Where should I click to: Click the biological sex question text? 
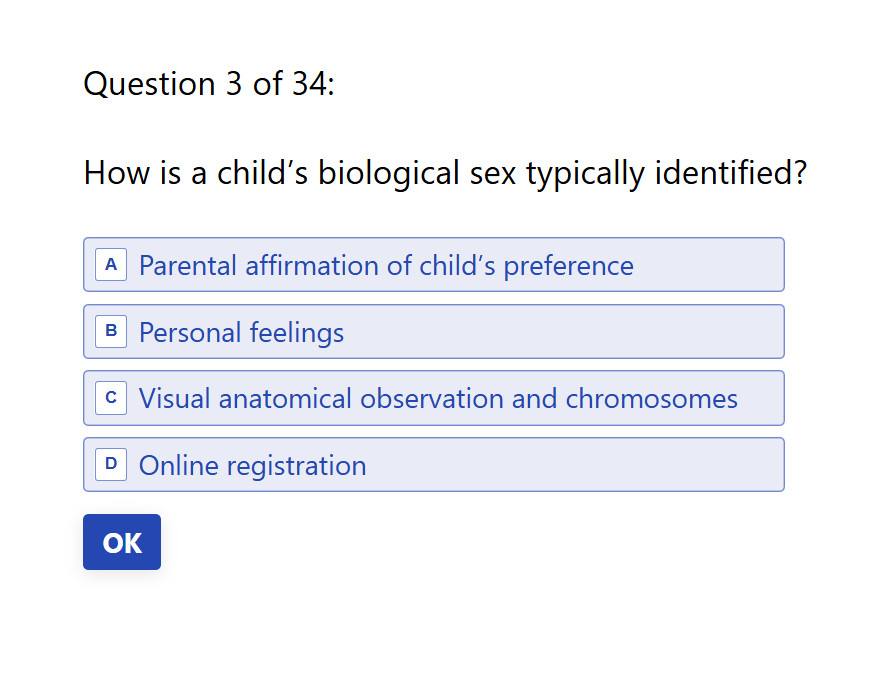445,173
